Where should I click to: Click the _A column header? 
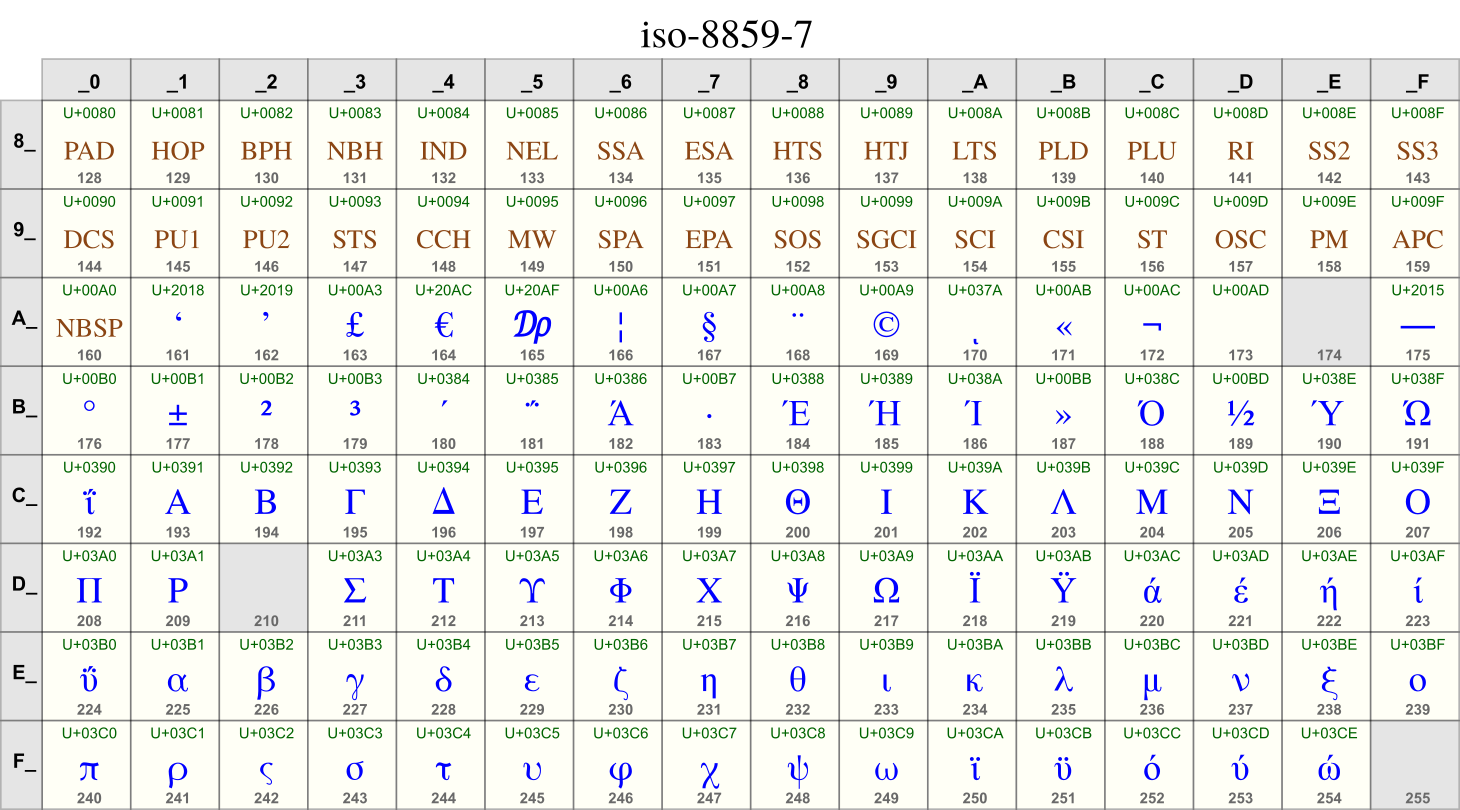click(975, 81)
